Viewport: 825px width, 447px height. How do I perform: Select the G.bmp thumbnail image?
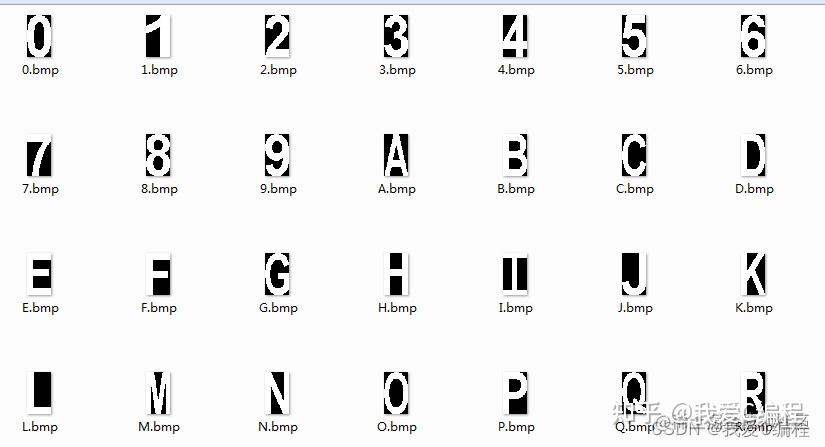(277, 274)
